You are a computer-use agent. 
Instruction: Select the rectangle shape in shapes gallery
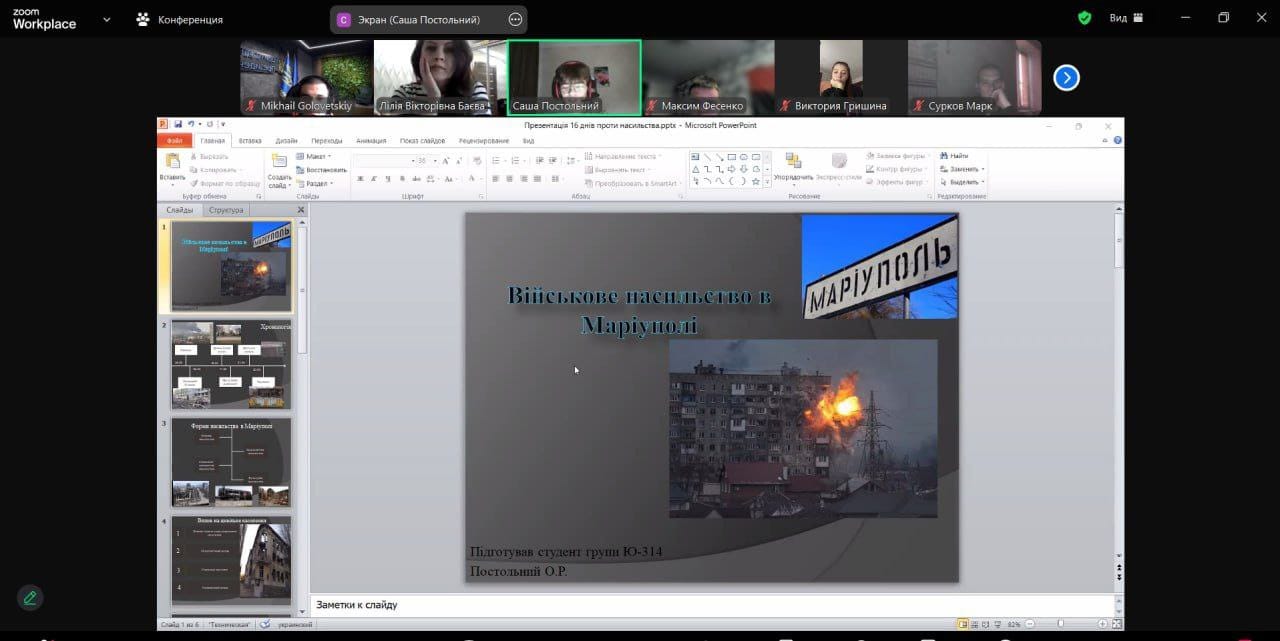pyautogui.click(x=731, y=157)
